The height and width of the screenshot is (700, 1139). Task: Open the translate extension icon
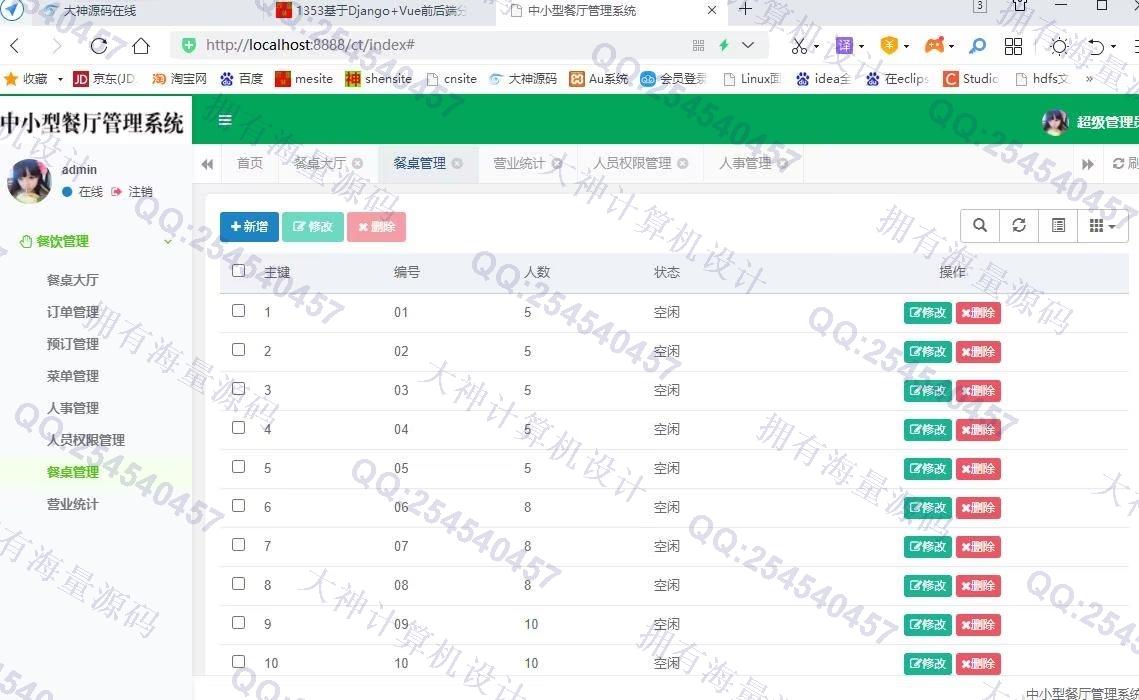coord(843,46)
